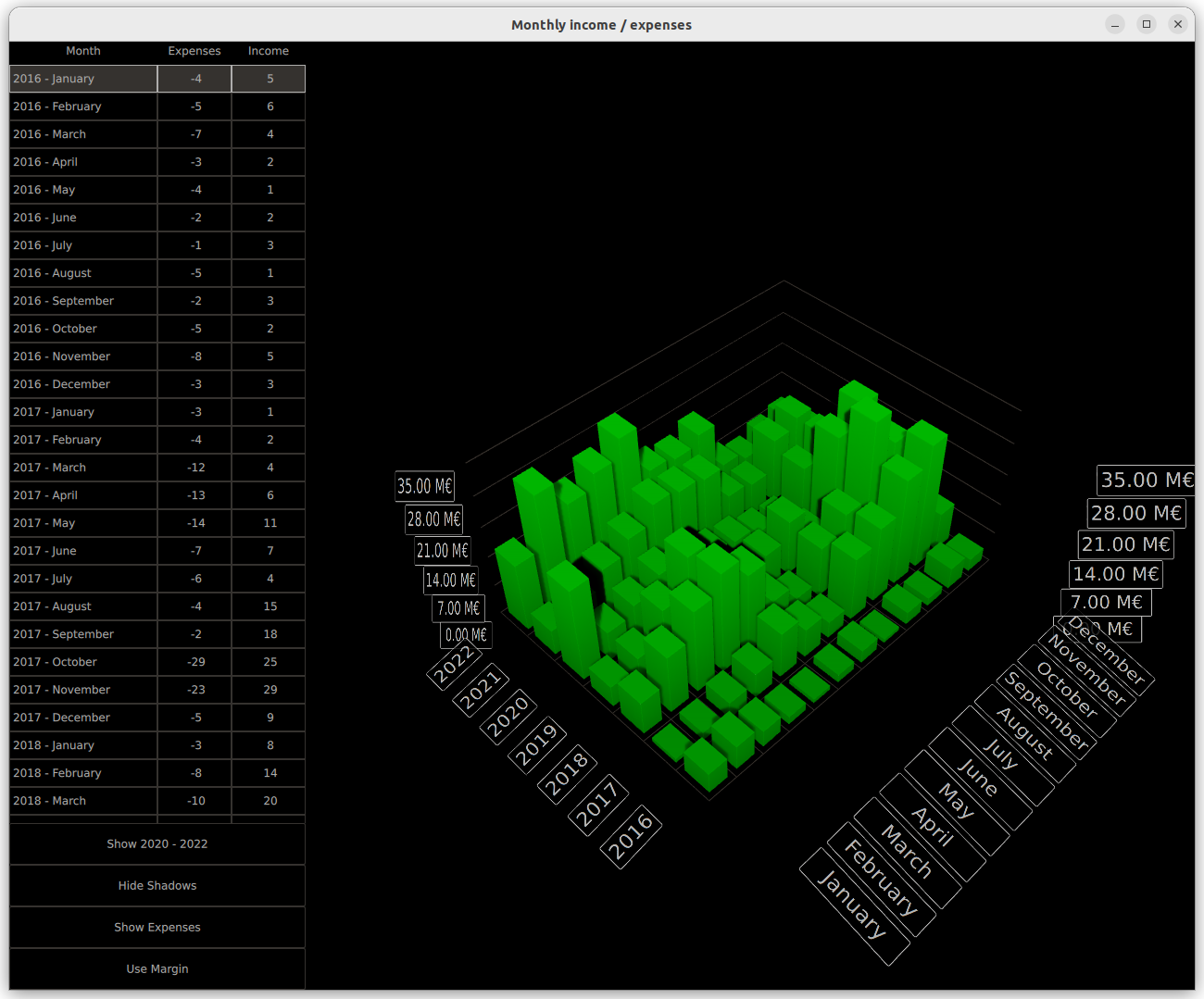Select the 2016 - July month cell
This screenshot has height=999, width=1204.
83,245
